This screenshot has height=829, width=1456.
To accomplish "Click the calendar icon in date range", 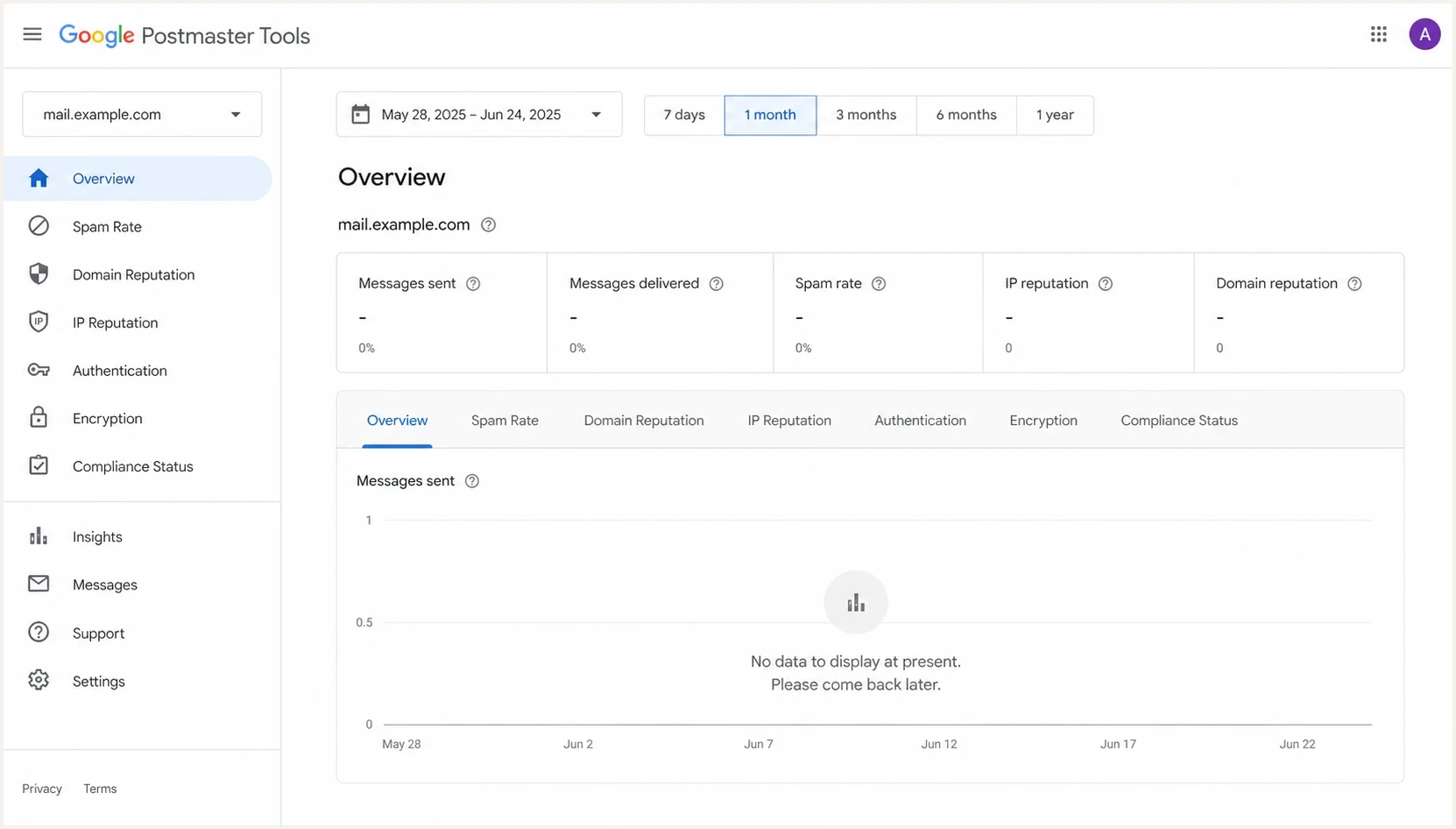I will pos(360,114).
